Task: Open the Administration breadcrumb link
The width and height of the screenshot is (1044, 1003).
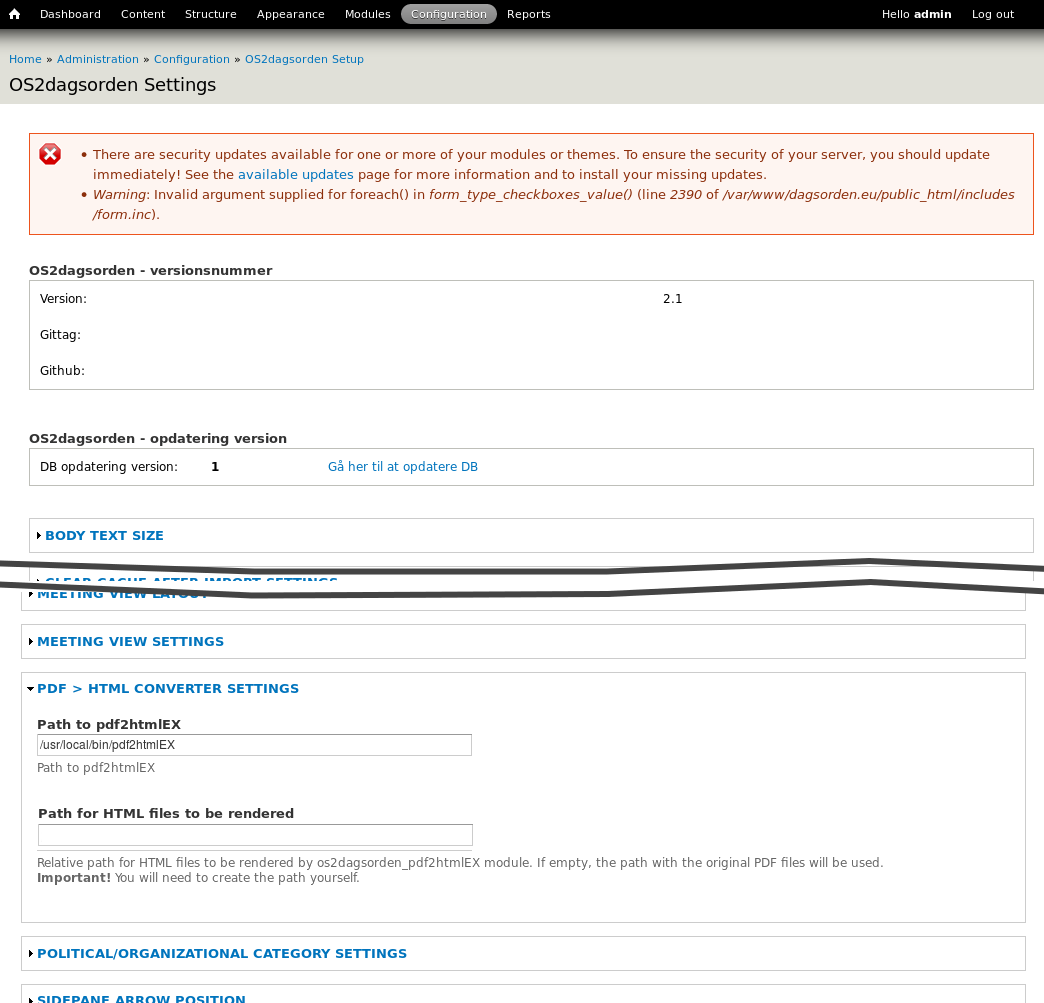Action: coord(98,59)
